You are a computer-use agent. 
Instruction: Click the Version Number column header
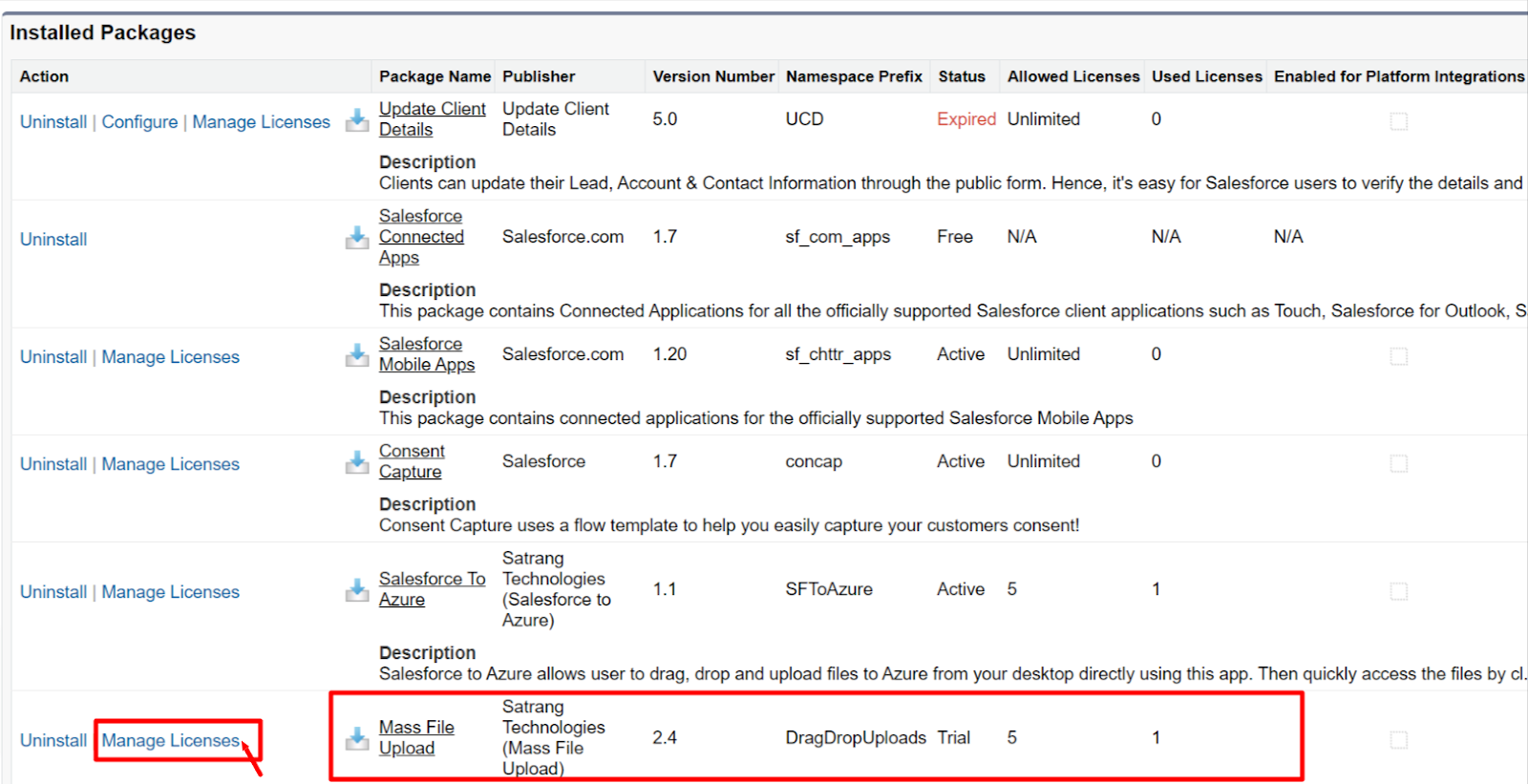713,76
